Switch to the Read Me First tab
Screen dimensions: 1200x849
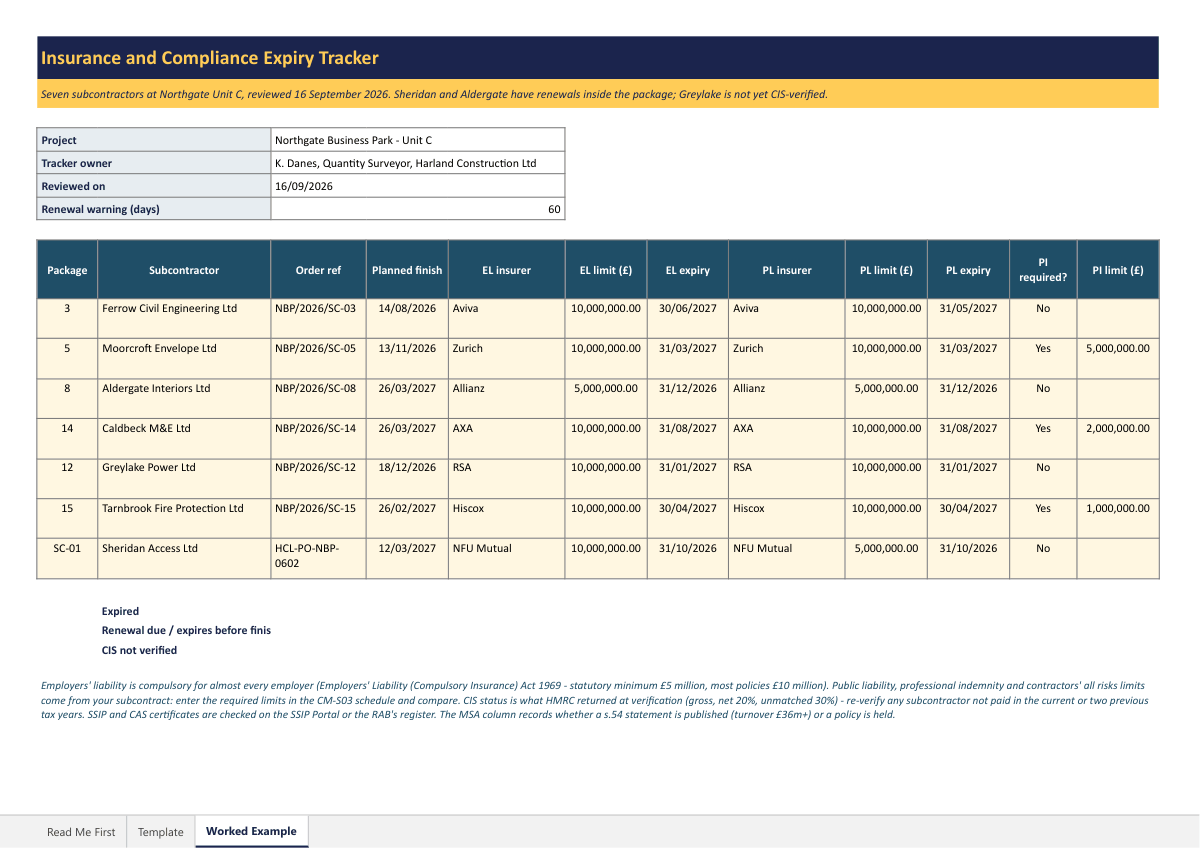pyautogui.click(x=81, y=832)
